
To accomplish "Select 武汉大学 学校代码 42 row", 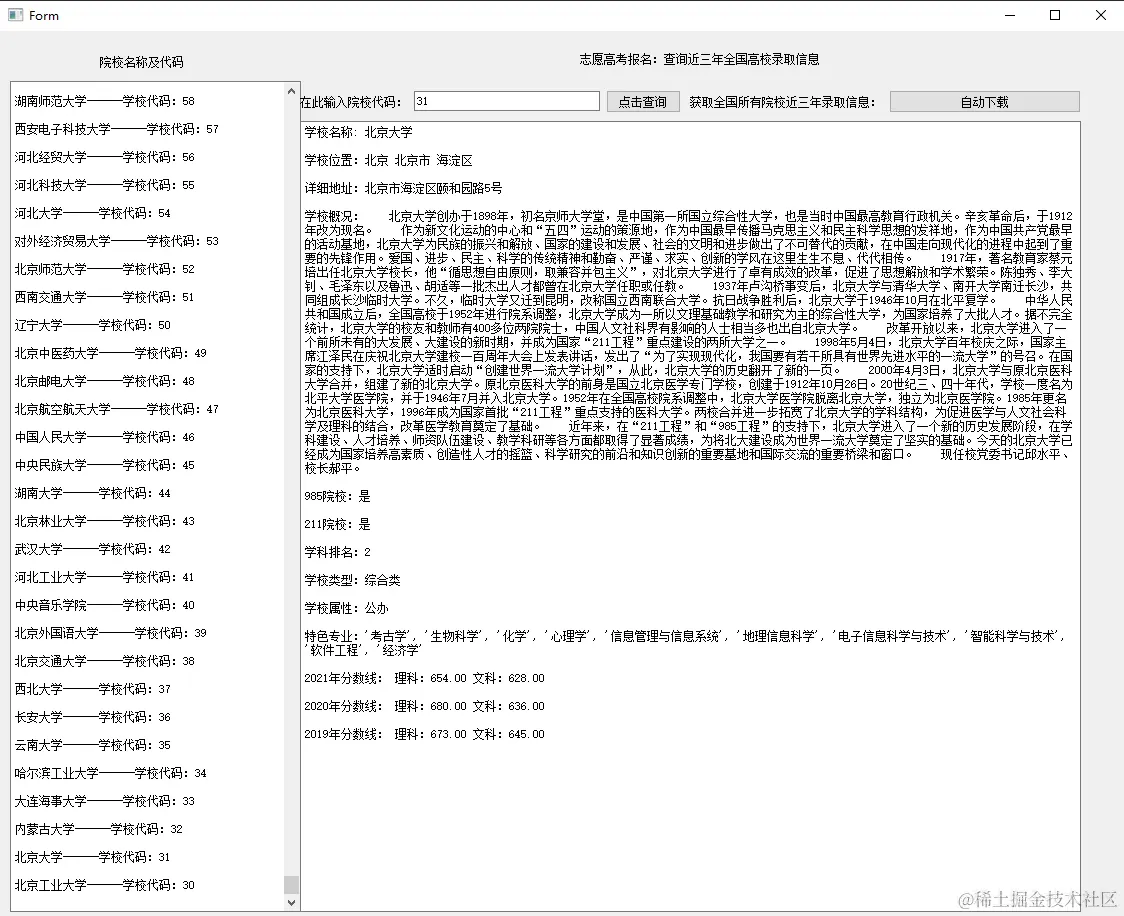I will [x=92, y=548].
